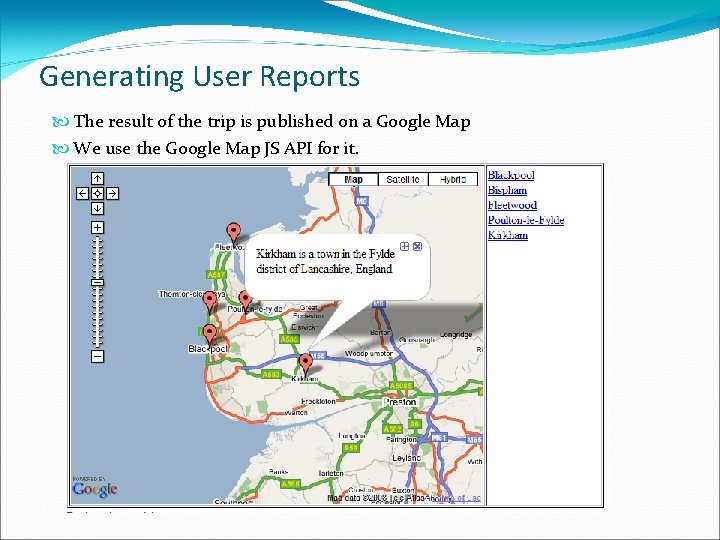
Task: Switch to Map view tab
Action: click(354, 180)
